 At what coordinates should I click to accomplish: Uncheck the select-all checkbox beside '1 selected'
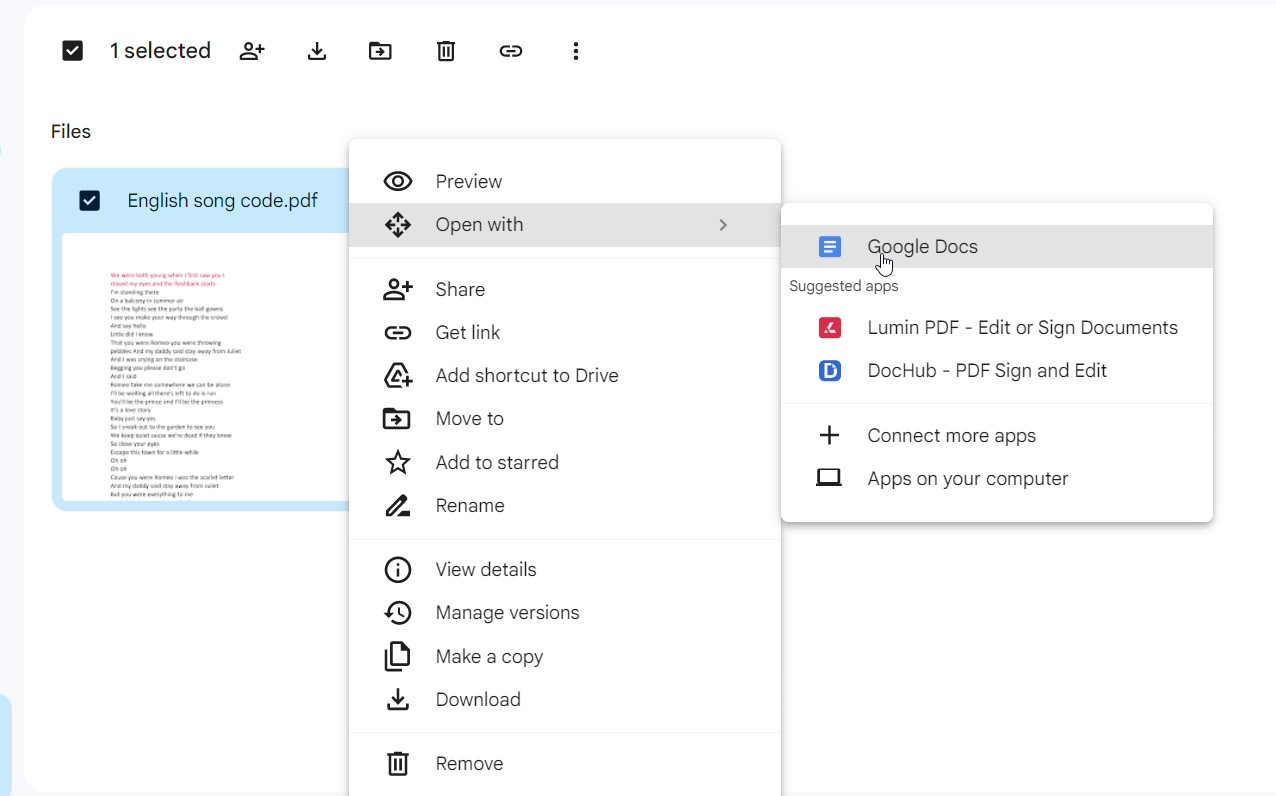(x=73, y=51)
